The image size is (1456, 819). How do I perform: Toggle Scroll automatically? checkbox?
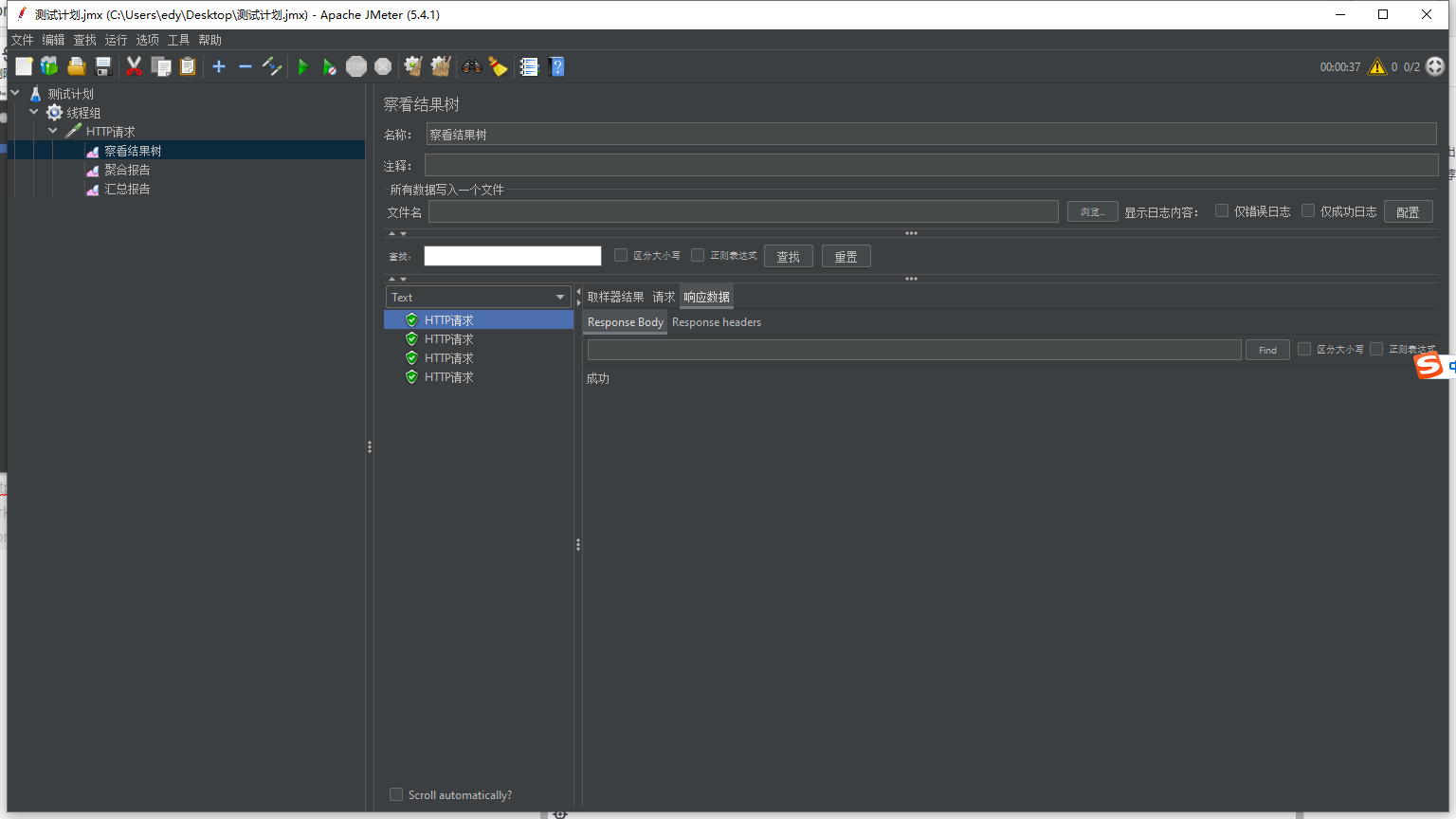pos(396,794)
